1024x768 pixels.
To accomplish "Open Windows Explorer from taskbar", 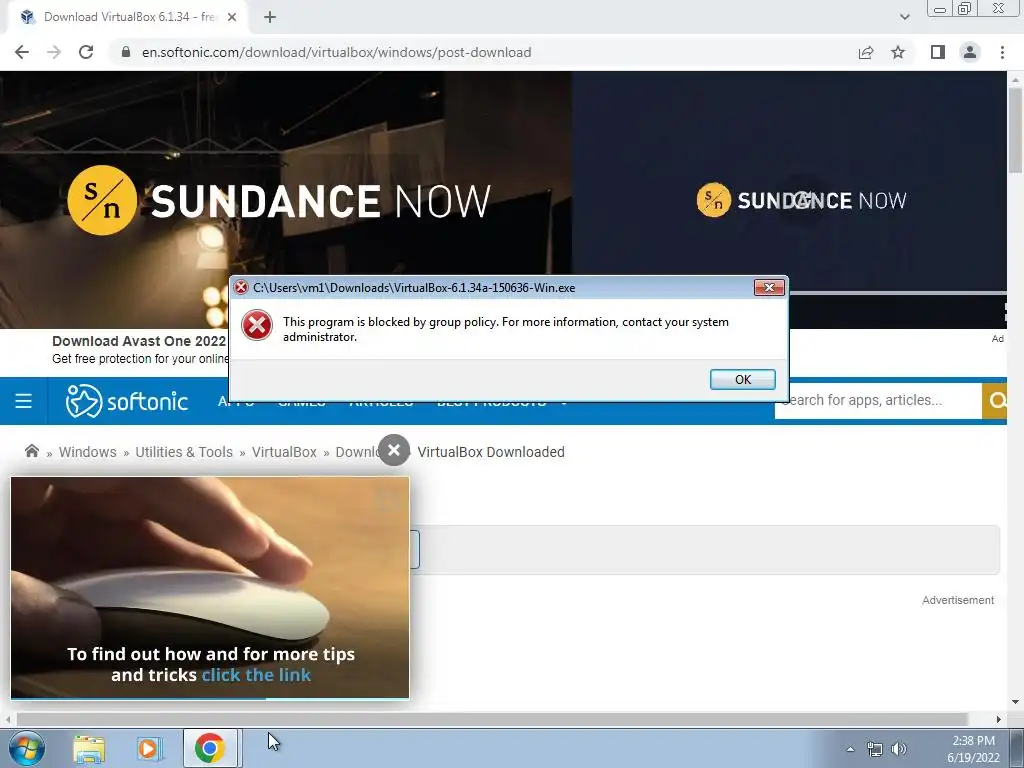I will tap(89, 748).
